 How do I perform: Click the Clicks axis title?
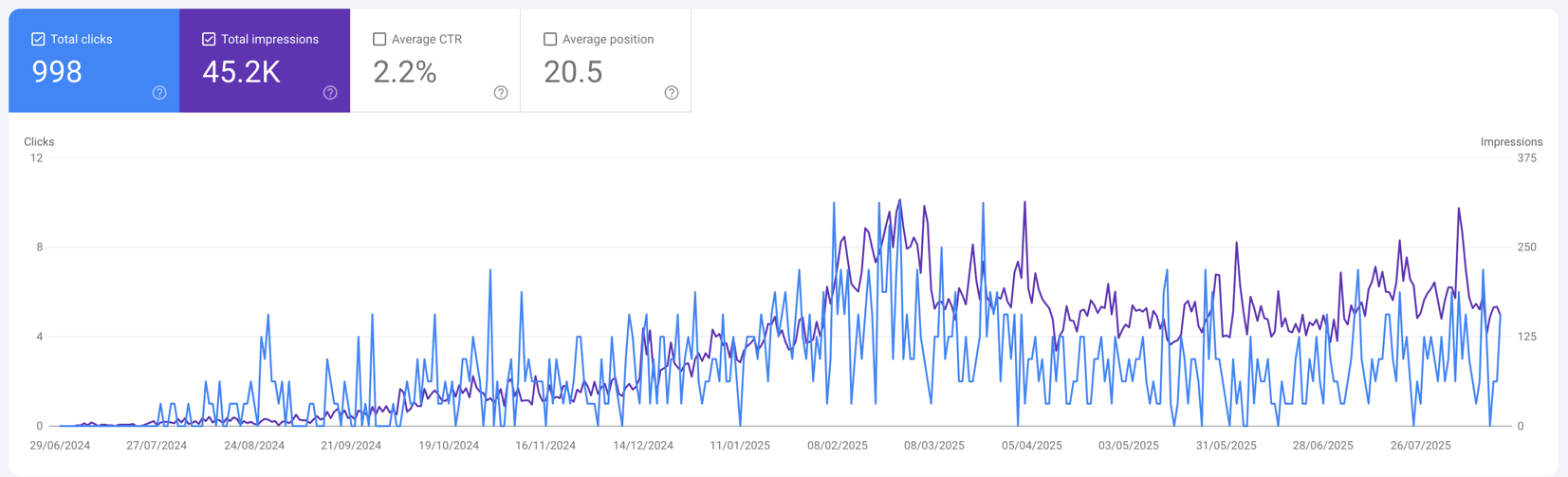[x=39, y=142]
